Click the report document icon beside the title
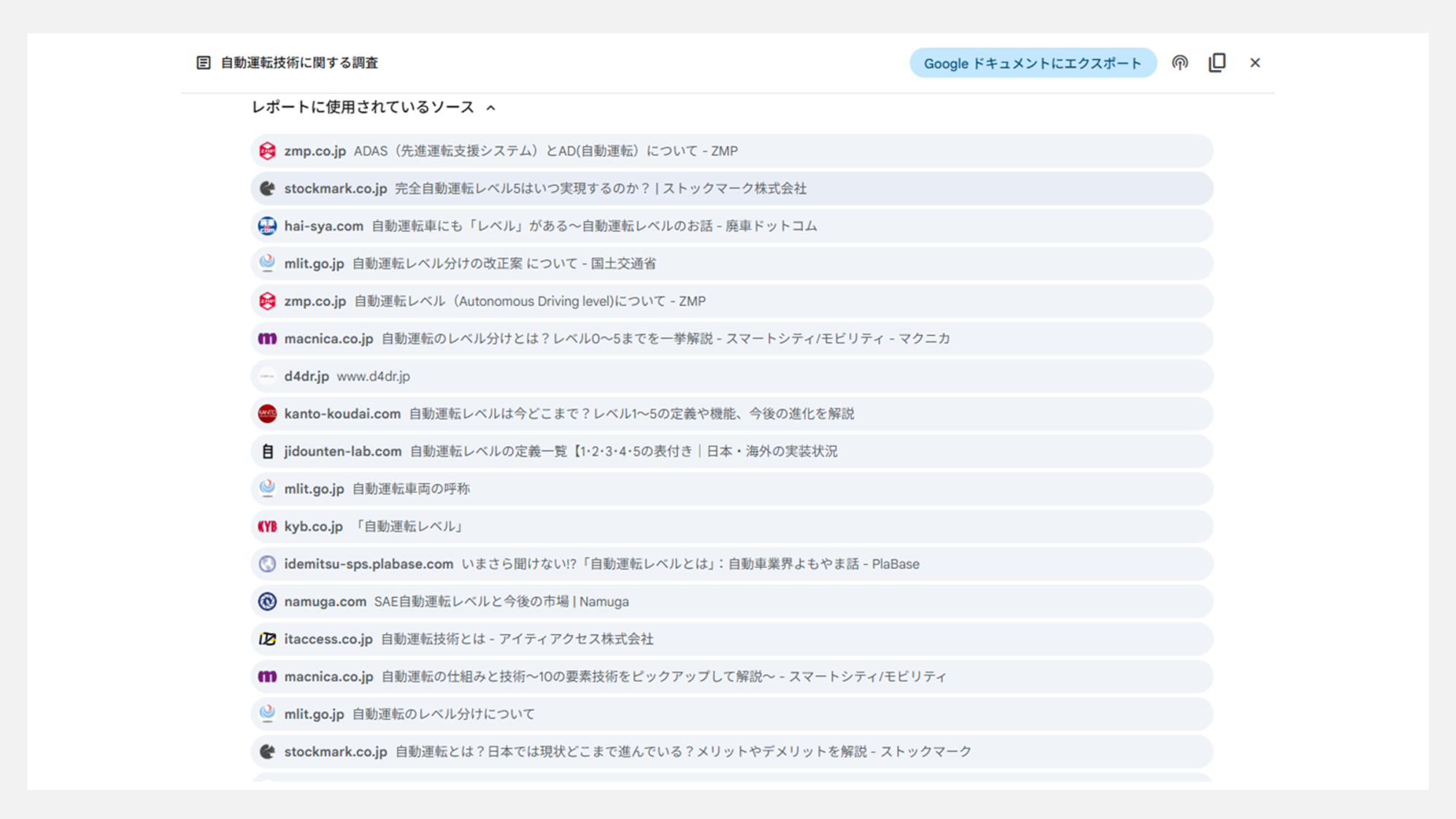Image resolution: width=1456 pixels, height=819 pixels. click(x=204, y=63)
